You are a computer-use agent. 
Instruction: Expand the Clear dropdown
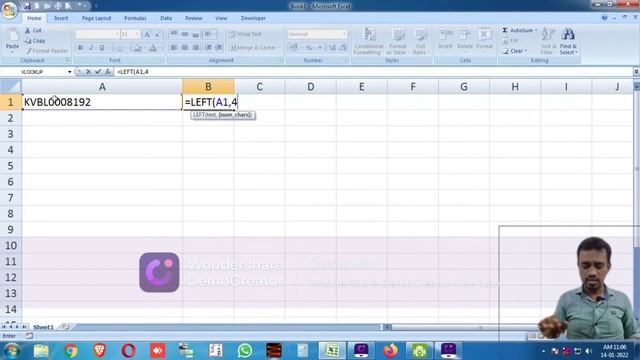point(526,51)
